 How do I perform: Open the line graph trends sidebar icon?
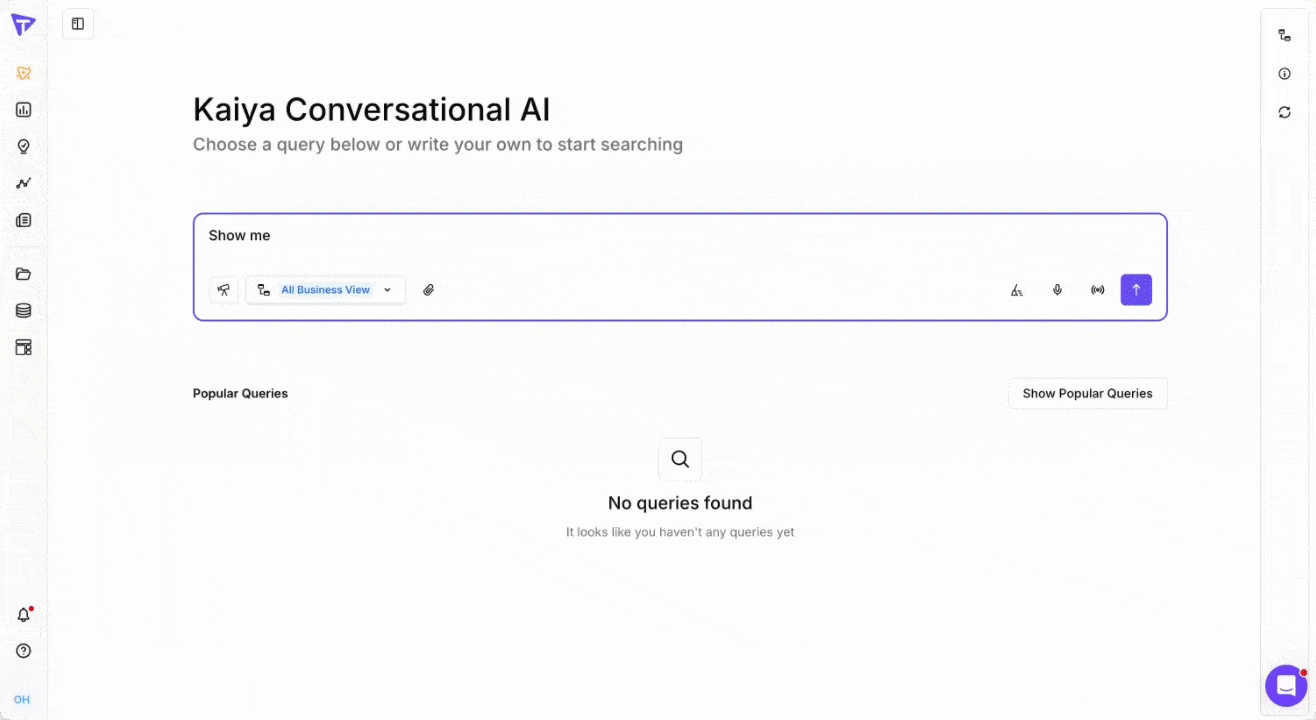pyautogui.click(x=24, y=183)
